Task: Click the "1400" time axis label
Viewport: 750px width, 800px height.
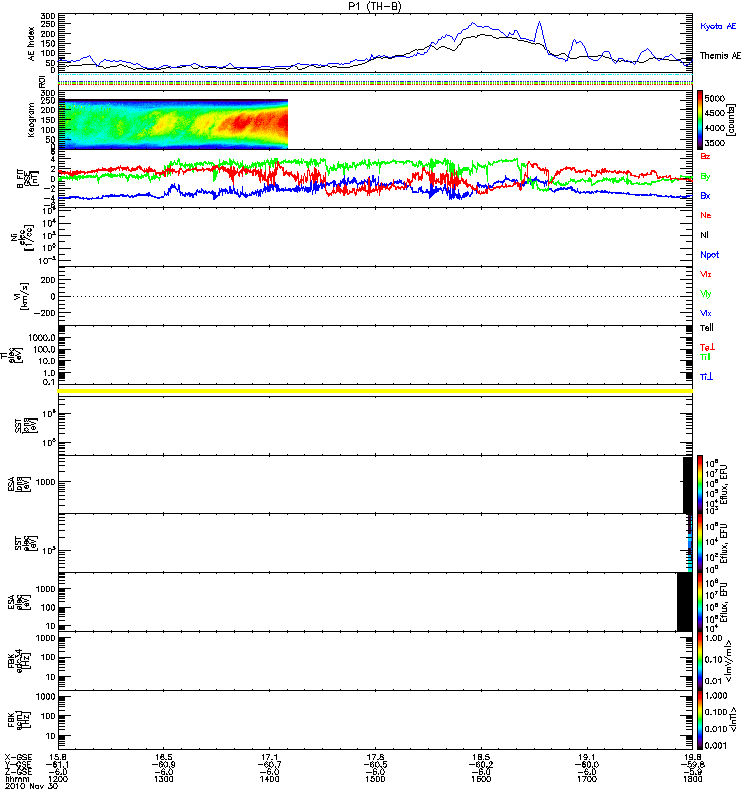Action: point(269,779)
